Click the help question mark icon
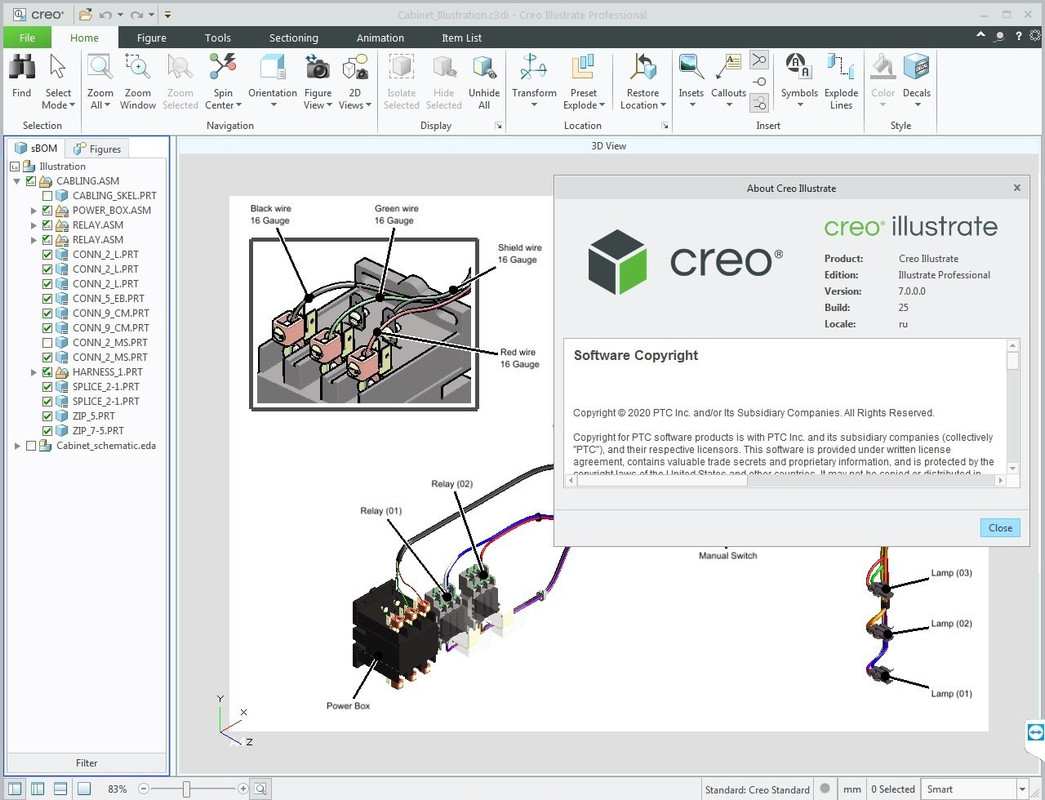The image size is (1045, 800). click(x=1018, y=36)
